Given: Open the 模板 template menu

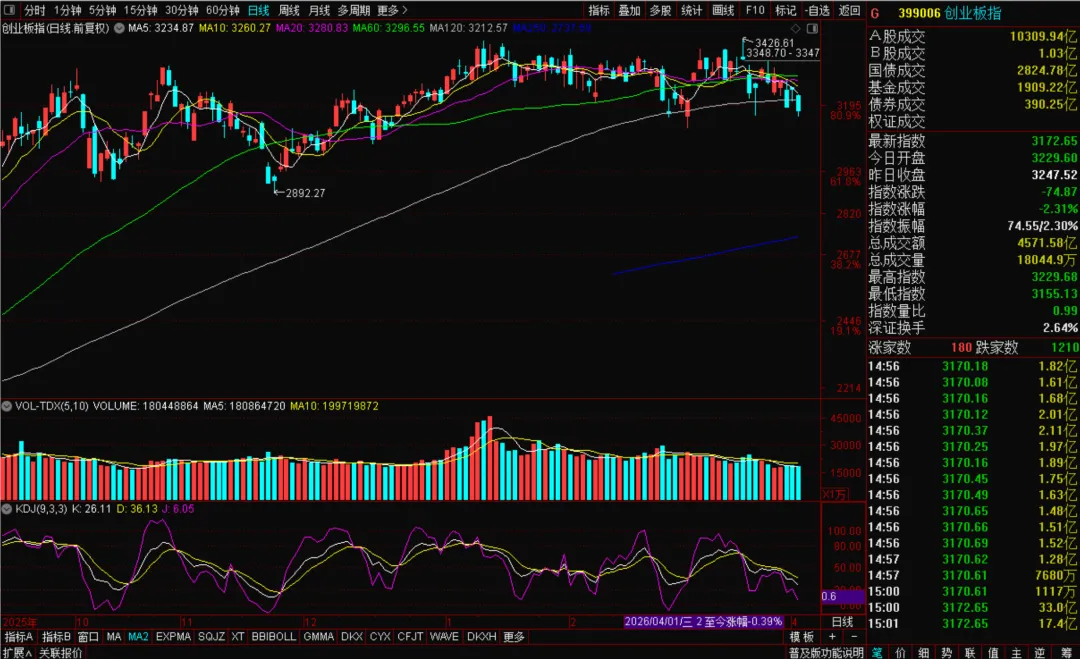Looking at the screenshot, I should click(802, 637).
